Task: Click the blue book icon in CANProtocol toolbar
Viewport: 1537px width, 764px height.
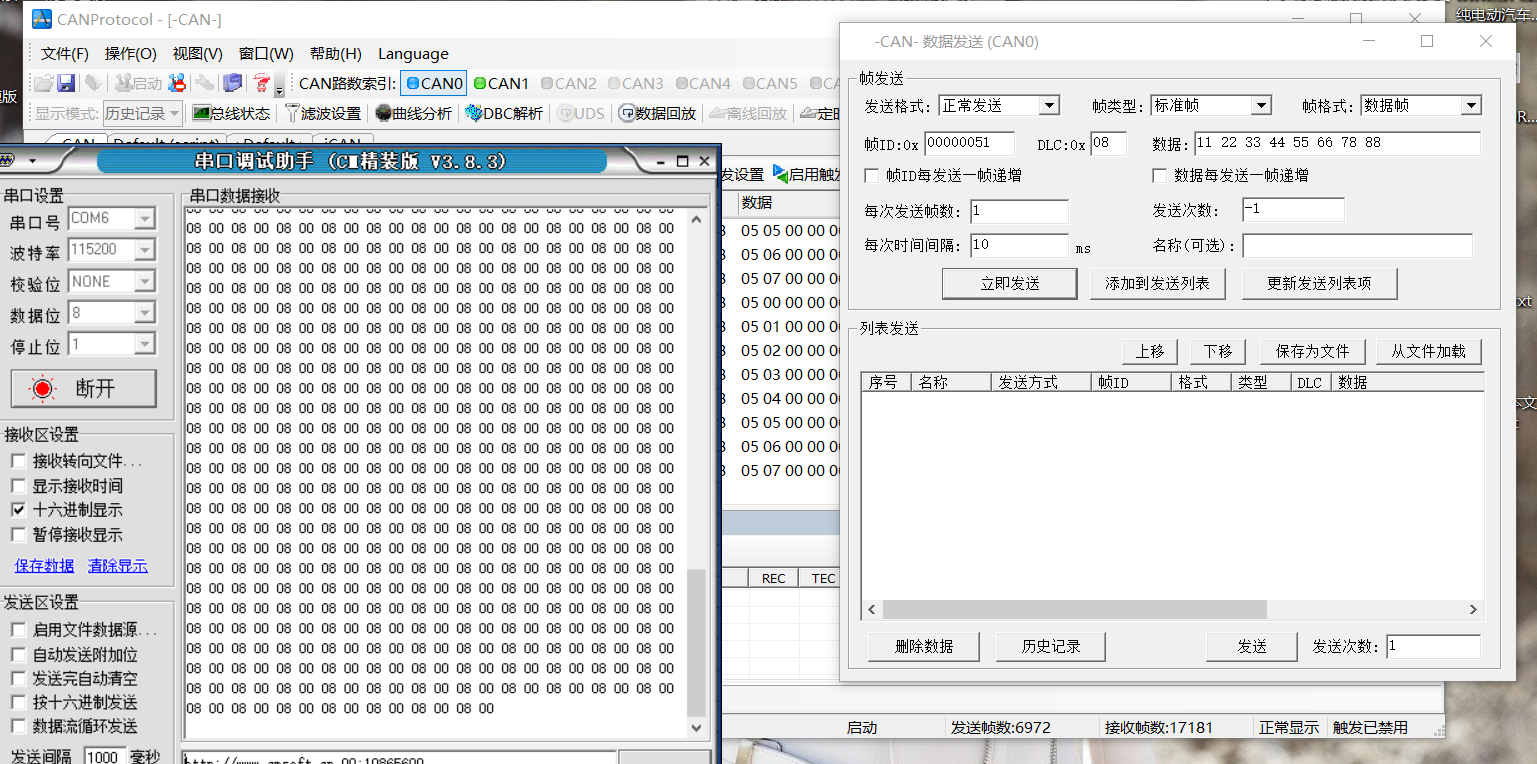Action: 232,84
